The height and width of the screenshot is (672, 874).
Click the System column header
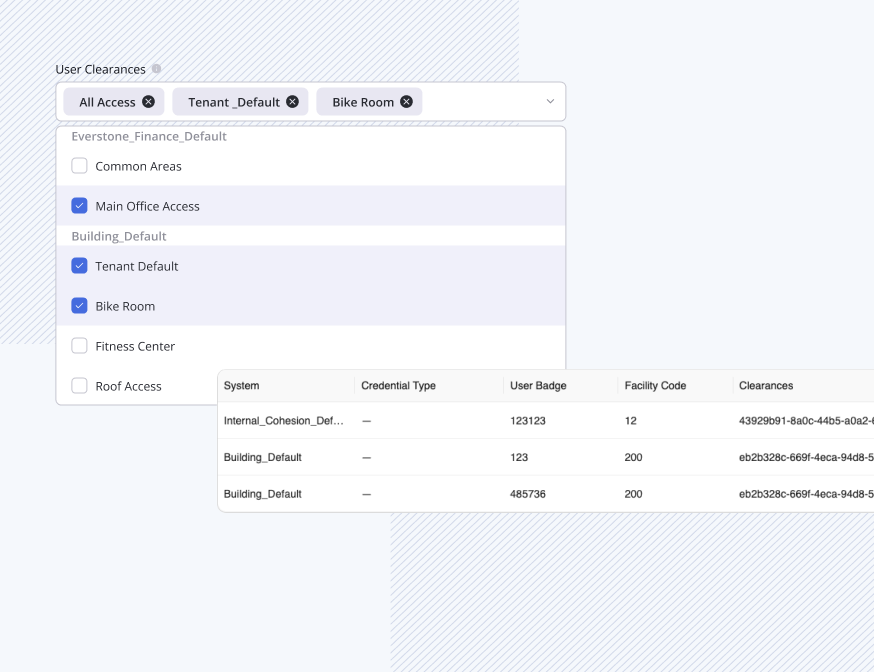[241, 386]
